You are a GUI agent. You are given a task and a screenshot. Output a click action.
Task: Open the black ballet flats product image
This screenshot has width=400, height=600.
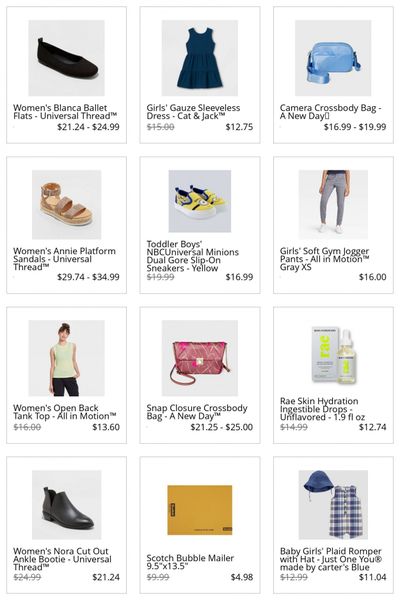(x=67, y=58)
